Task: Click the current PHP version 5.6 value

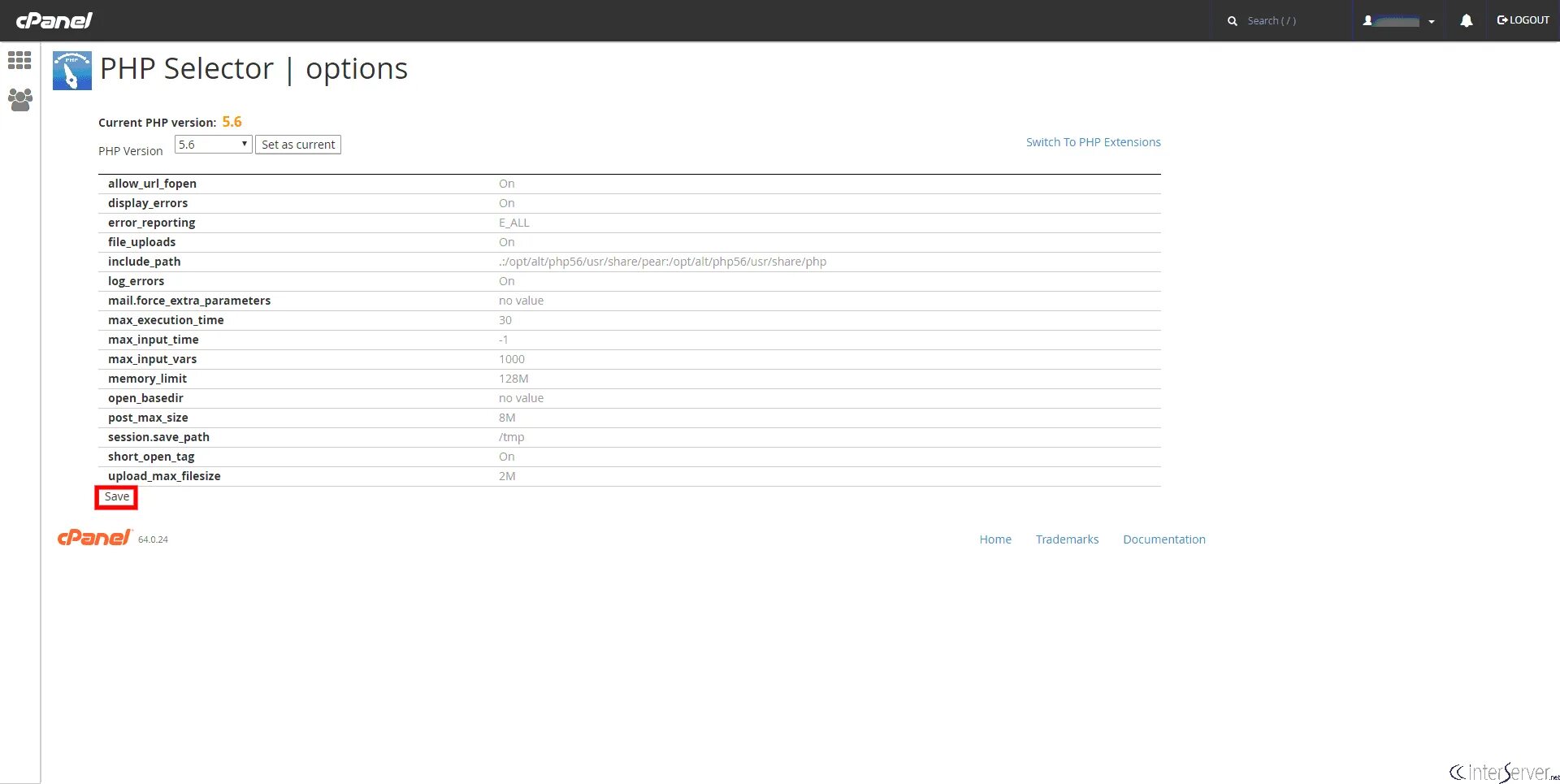Action: tap(232, 122)
